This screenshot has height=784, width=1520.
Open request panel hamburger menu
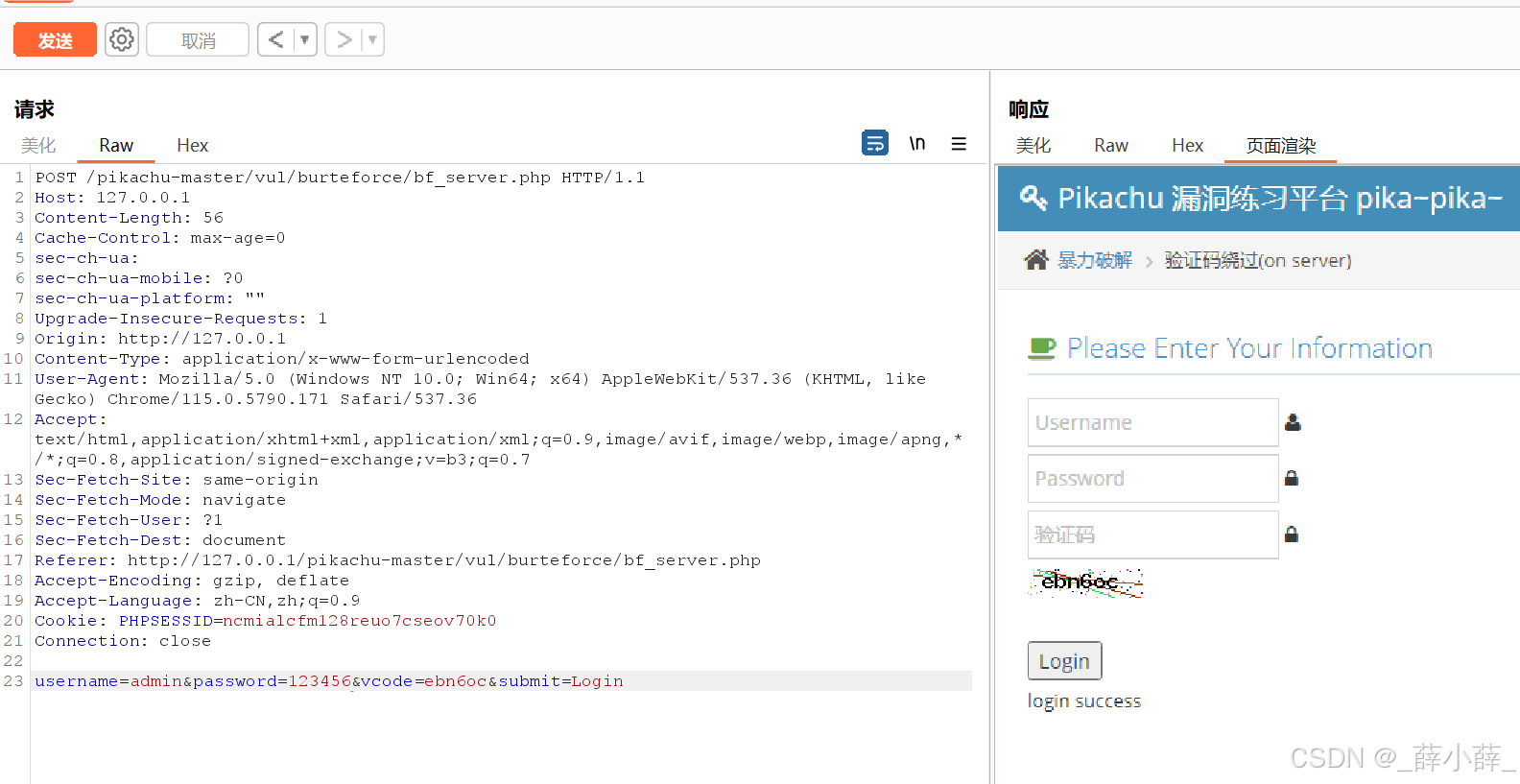pos(959,143)
